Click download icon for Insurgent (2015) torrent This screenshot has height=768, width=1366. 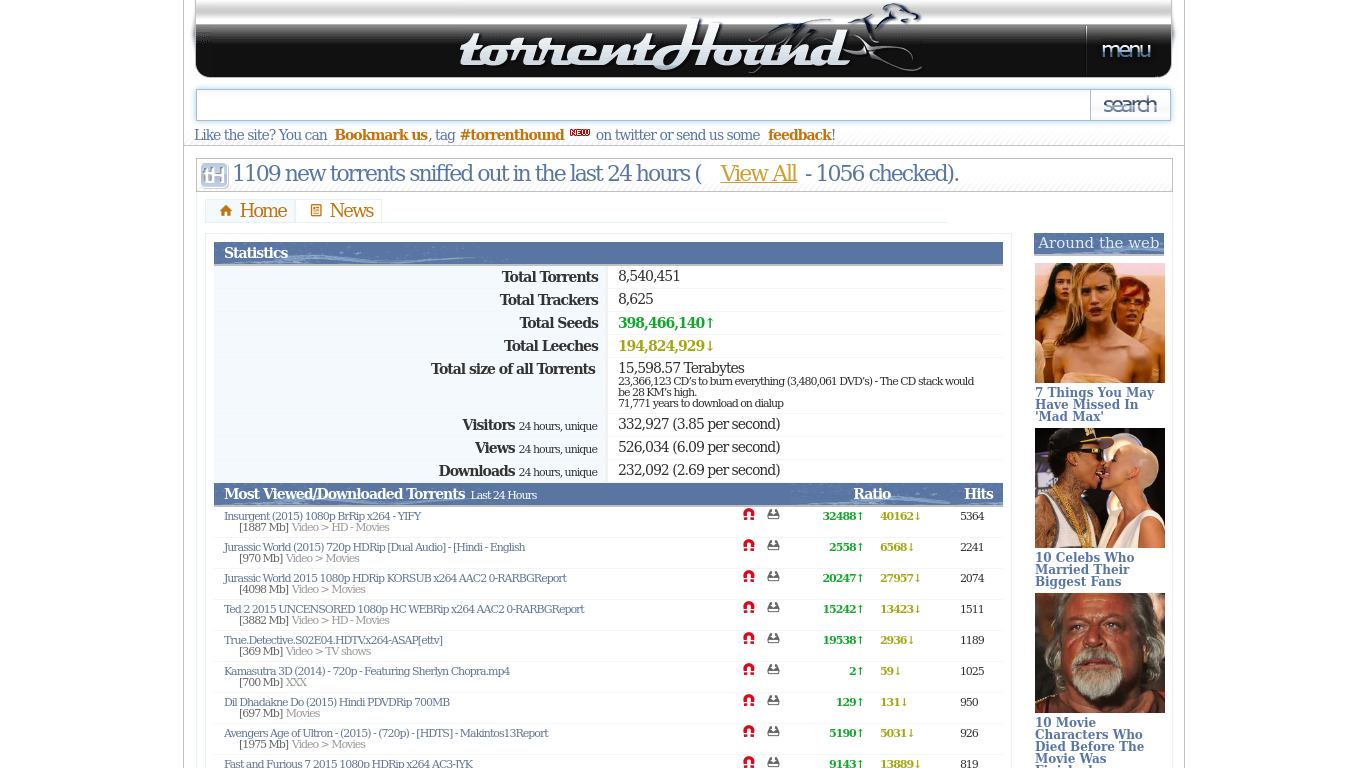click(x=773, y=515)
